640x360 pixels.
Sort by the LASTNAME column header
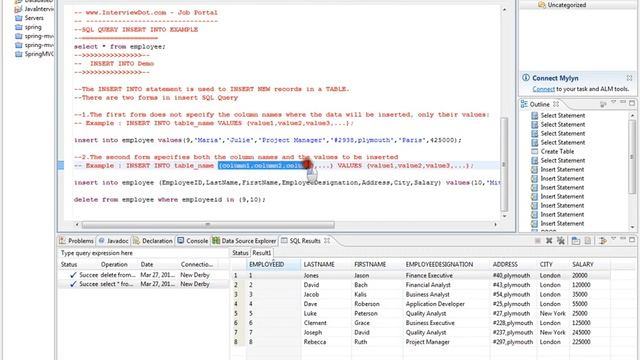point(325,264)
